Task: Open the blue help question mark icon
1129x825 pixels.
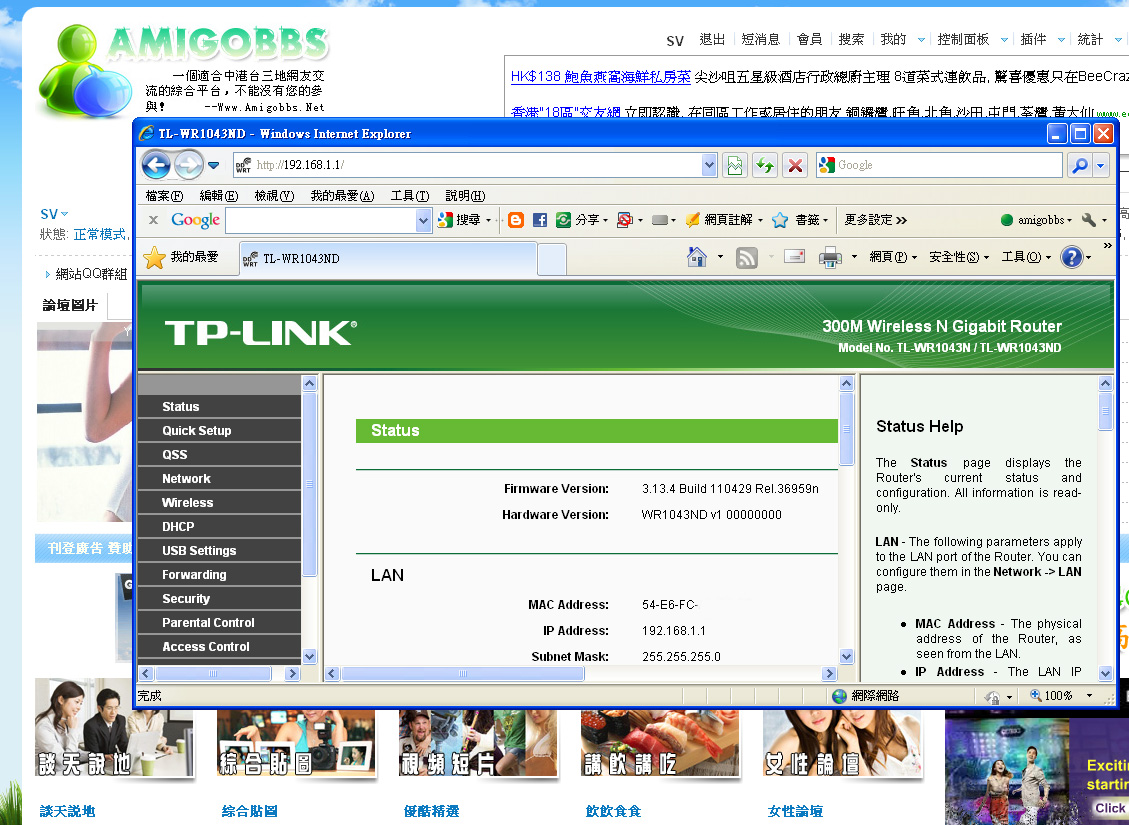Action: coord(1071,258)
